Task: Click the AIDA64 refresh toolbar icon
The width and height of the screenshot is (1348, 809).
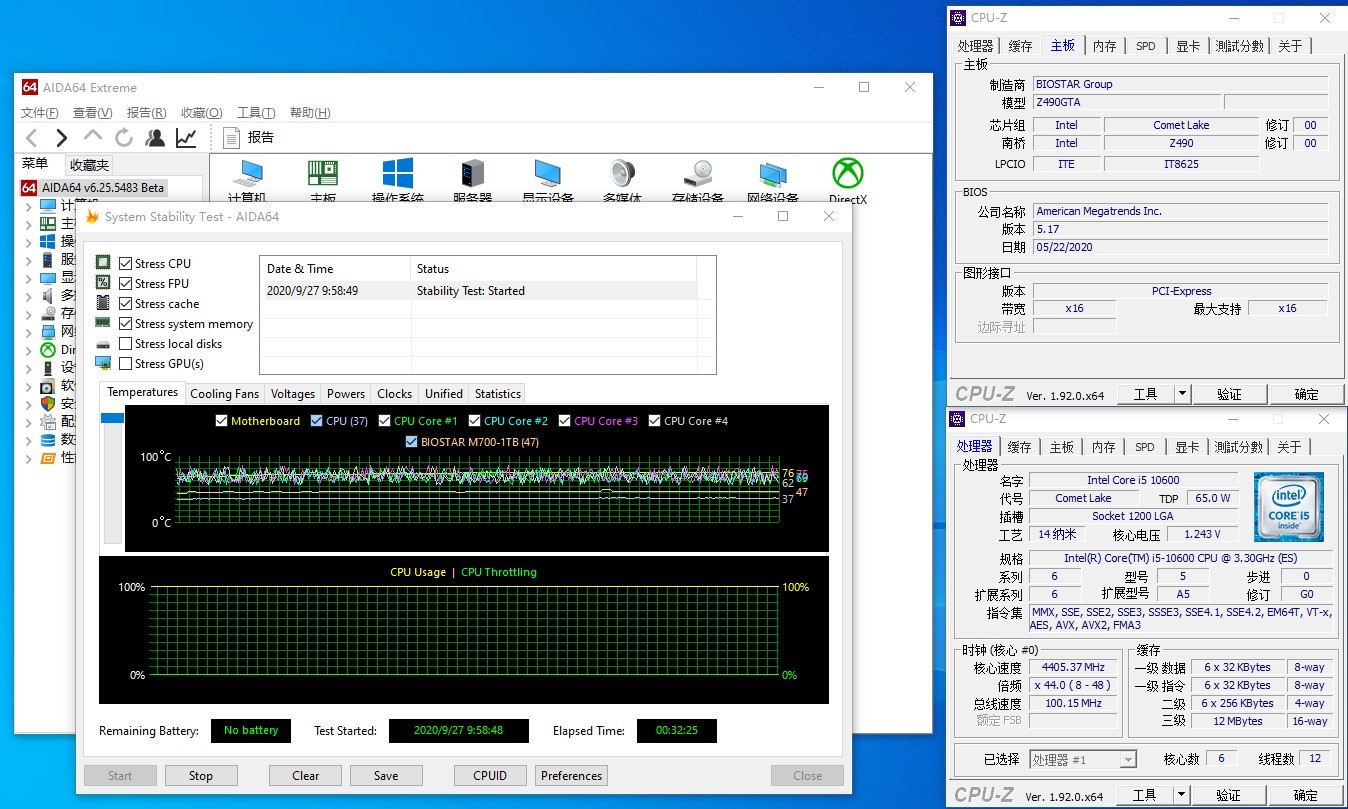Action: [x=124, y=138]
